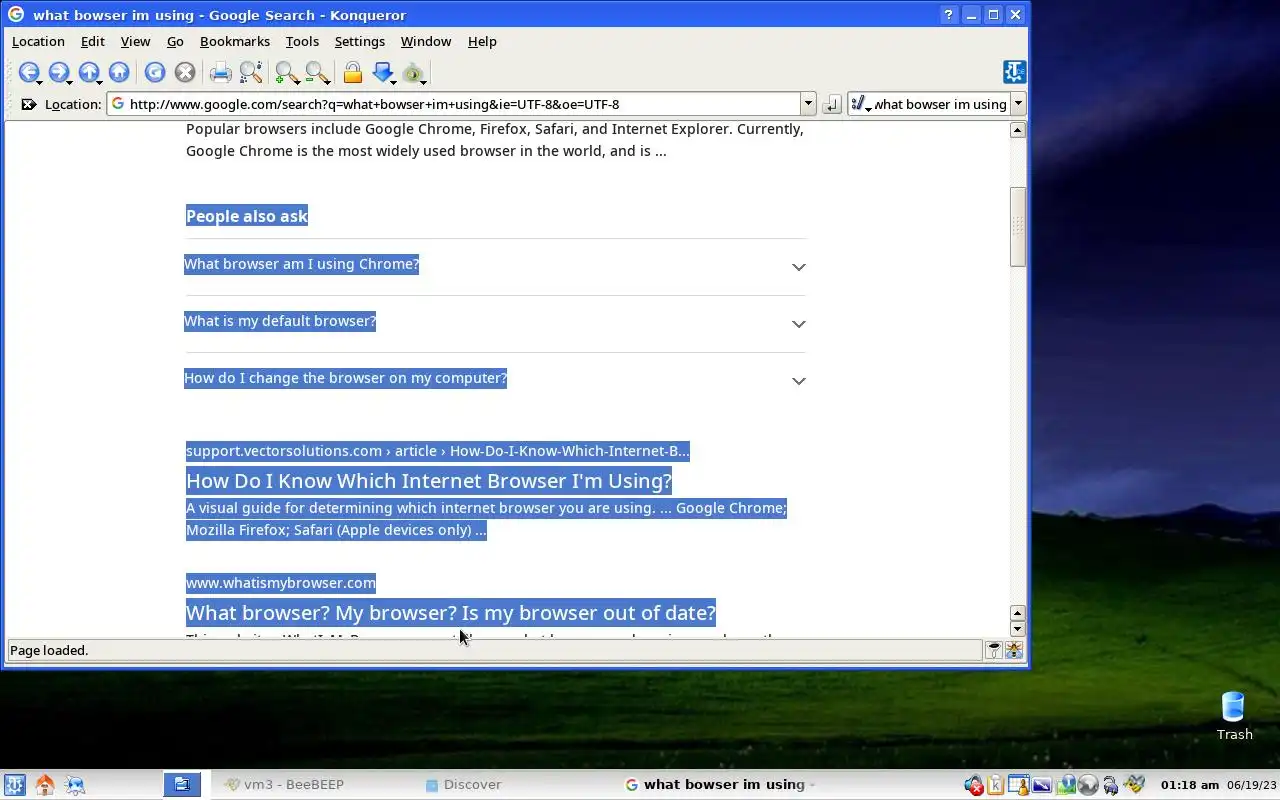Image resolution: width=1280 pixels, height=800 pixels.
Task: Go to the Home URL icon
Action: [x=119, y=72]
